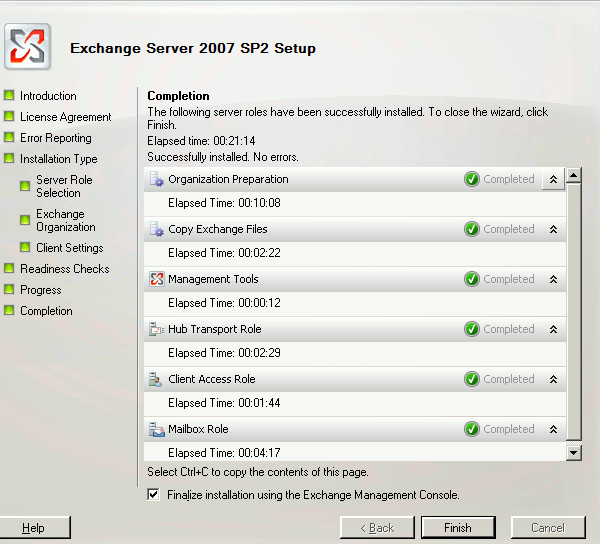Screen dimensions: 600x544
Task: Click the 'Select Ctrl+C to copy' hint text
Action: click(258, 472)
